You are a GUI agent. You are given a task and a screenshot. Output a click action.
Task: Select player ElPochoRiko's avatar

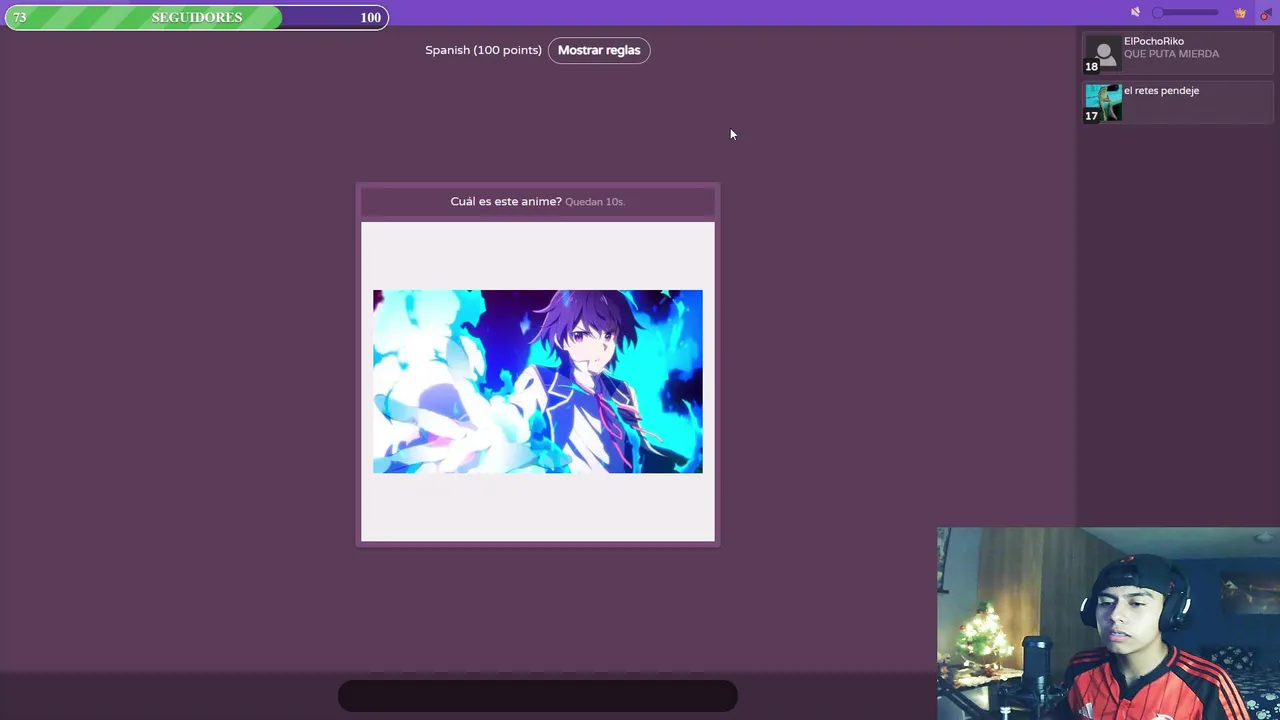pos(1104,55)
